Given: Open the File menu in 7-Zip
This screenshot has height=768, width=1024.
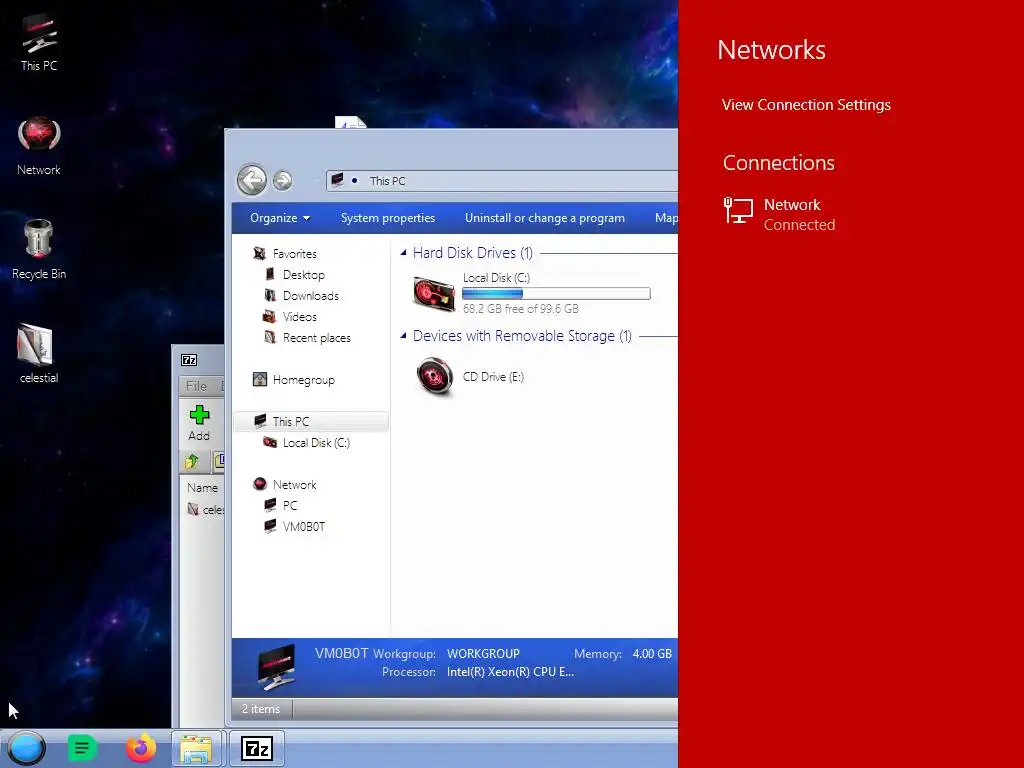Looking at the screenshot, I should [x=196, y=386].
